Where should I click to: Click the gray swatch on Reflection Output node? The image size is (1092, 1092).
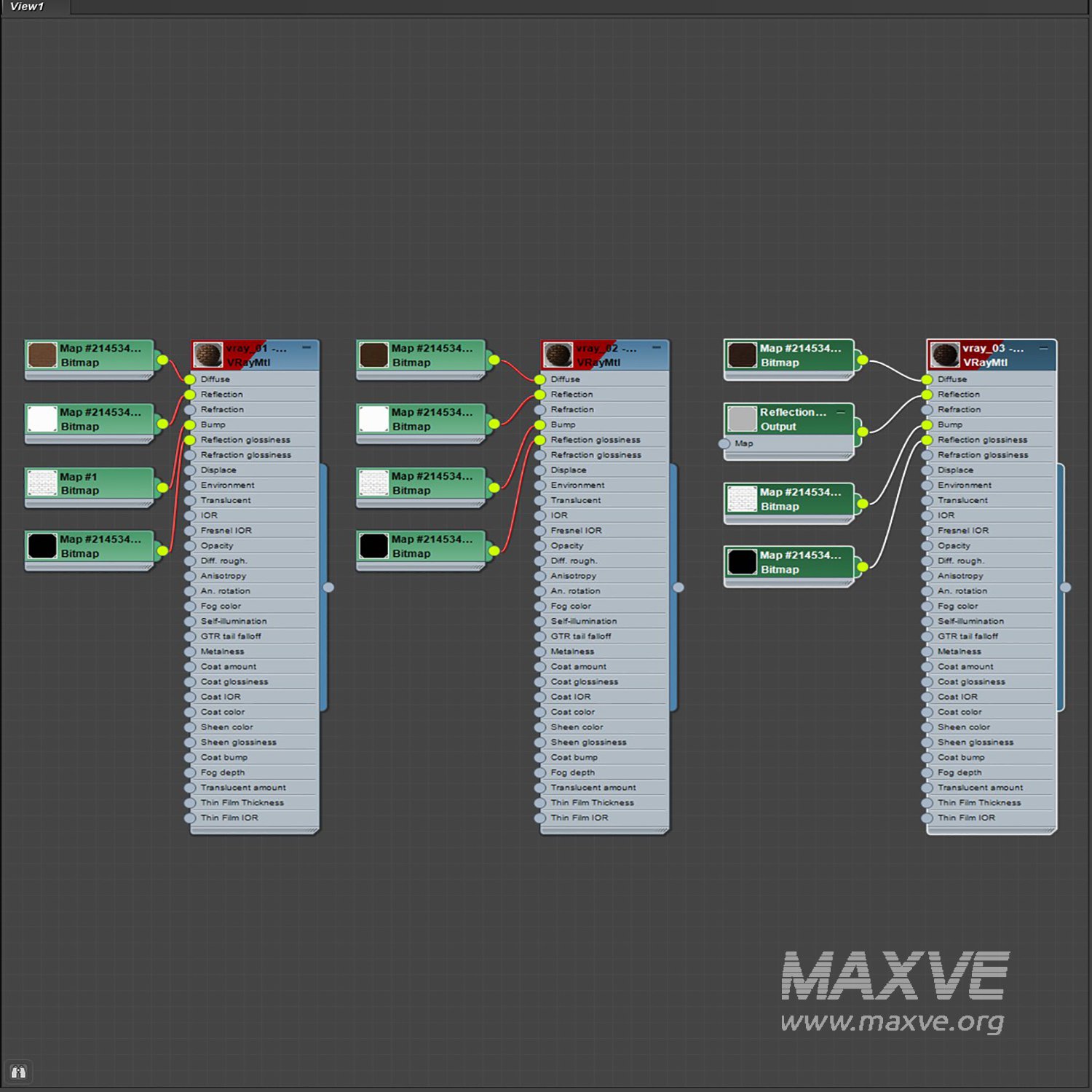pyautogui.click(x=742, y=419)
